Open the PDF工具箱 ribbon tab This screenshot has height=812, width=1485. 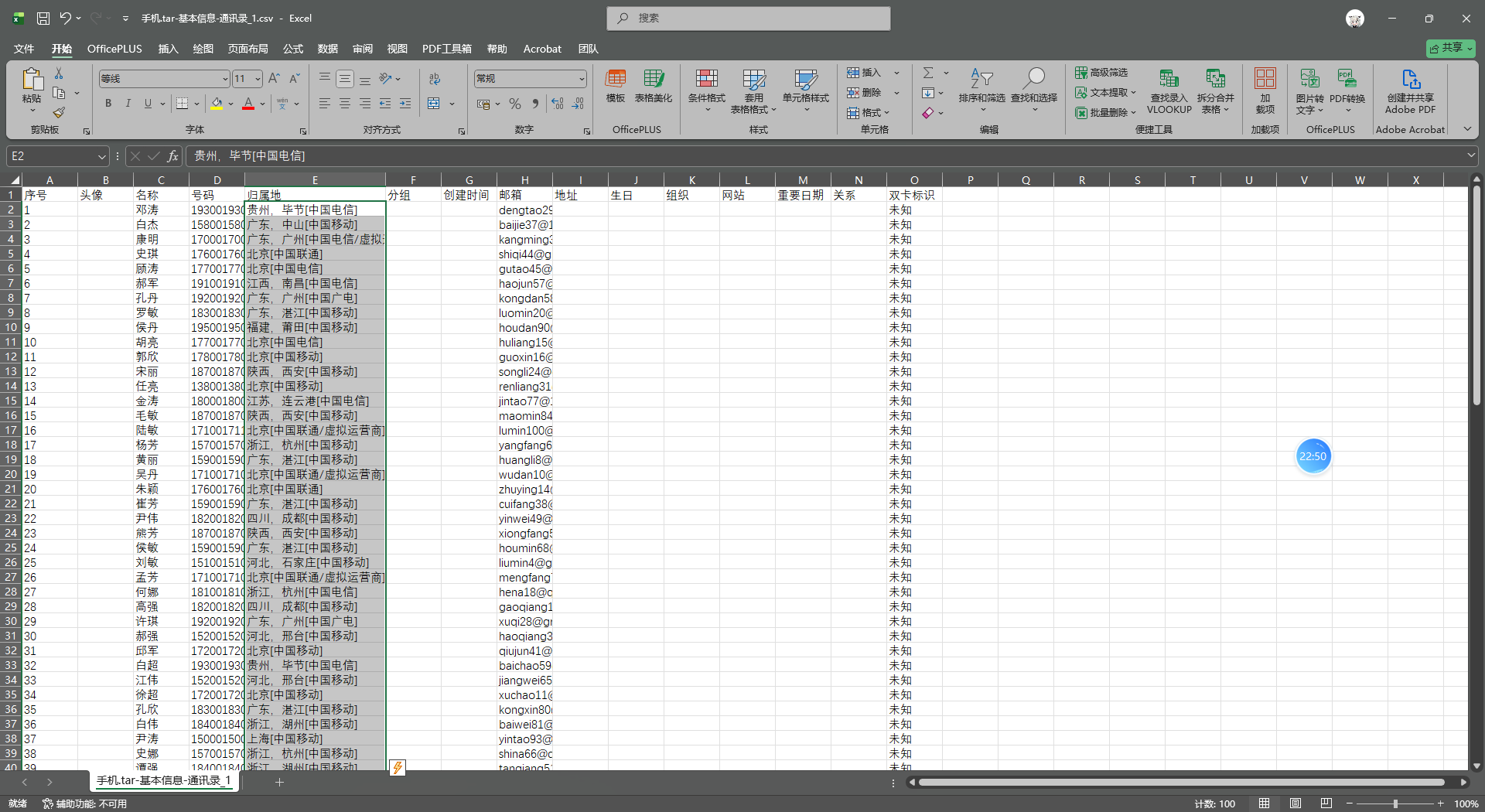(446, 49)
